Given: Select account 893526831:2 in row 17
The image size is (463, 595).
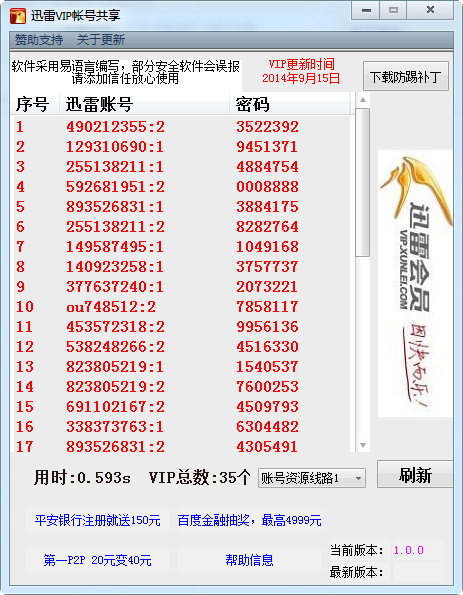Looking at the screenshot, I should click(x=116, y=447).
